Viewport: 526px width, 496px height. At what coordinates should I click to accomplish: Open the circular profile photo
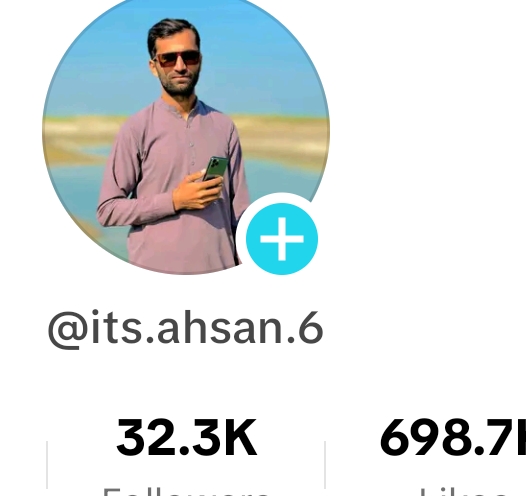coord(186,132)
